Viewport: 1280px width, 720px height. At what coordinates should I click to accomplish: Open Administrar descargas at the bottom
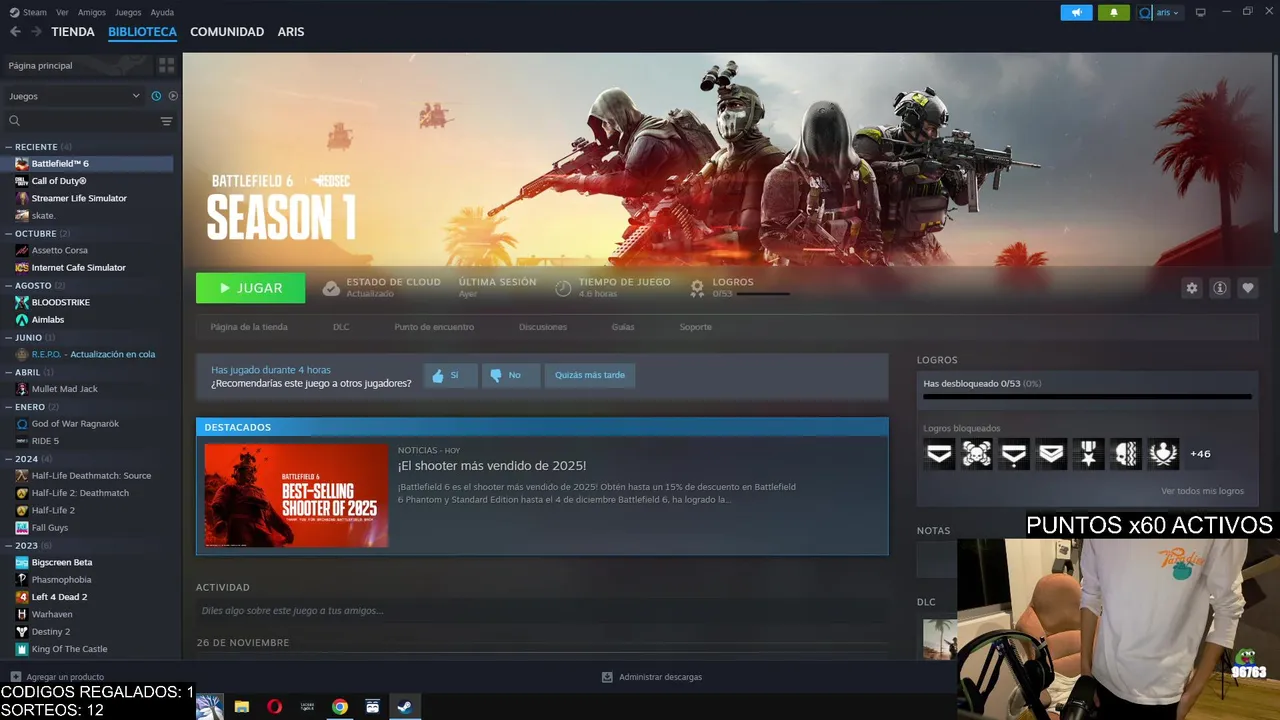[x=651, y=677]
